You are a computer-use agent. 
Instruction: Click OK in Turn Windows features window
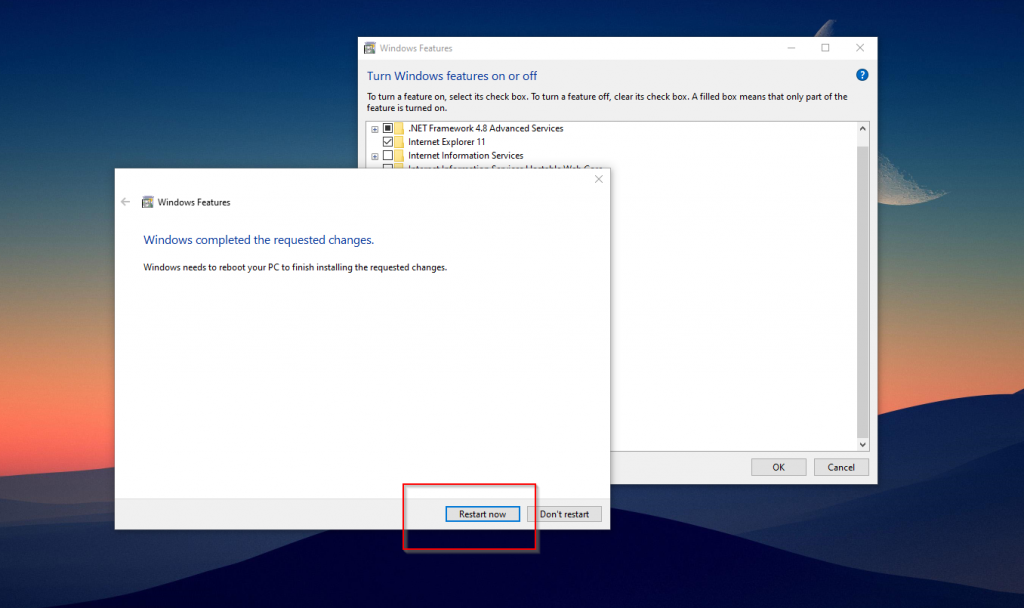pos(778,467)
